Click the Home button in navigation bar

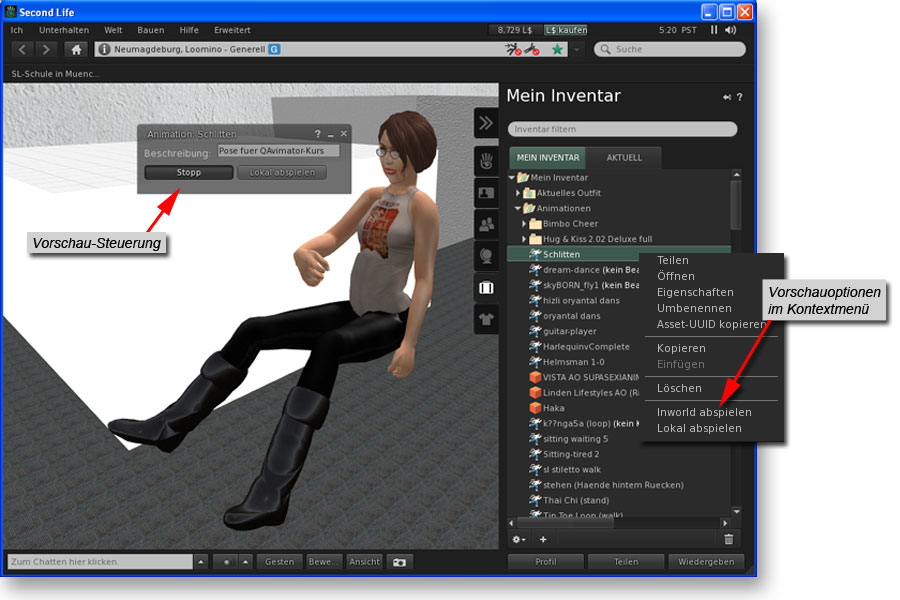coord(76,49)
